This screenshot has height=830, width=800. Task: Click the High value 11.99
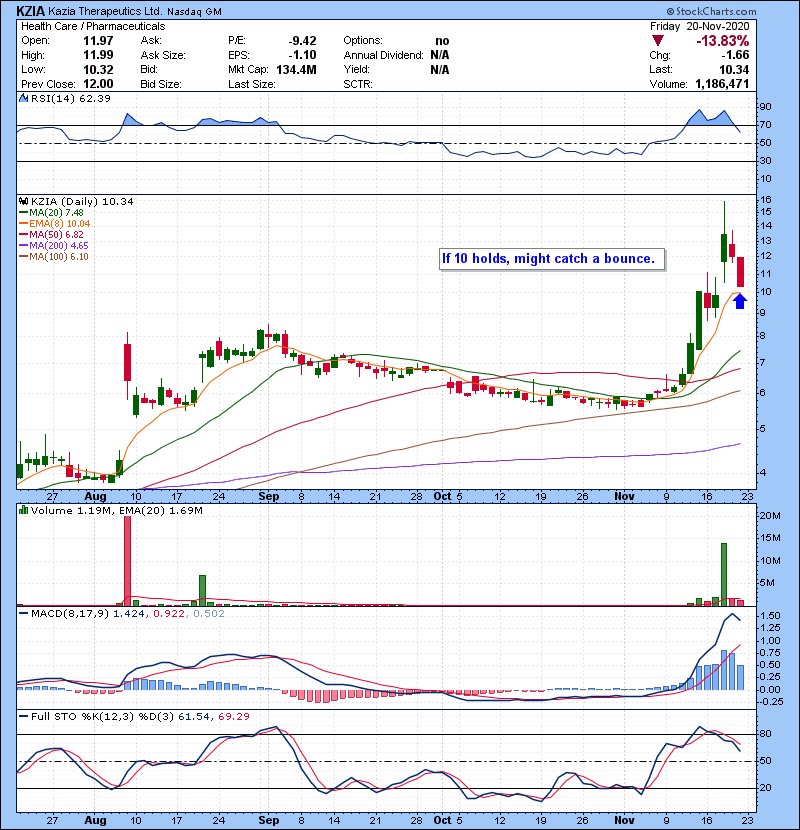pos(98,55)
